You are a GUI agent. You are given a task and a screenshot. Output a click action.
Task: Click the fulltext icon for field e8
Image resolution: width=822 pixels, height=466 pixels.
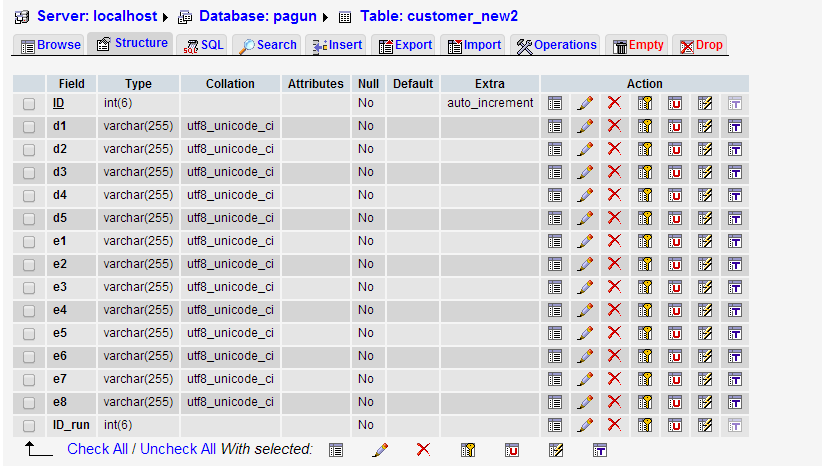[735, 402]
